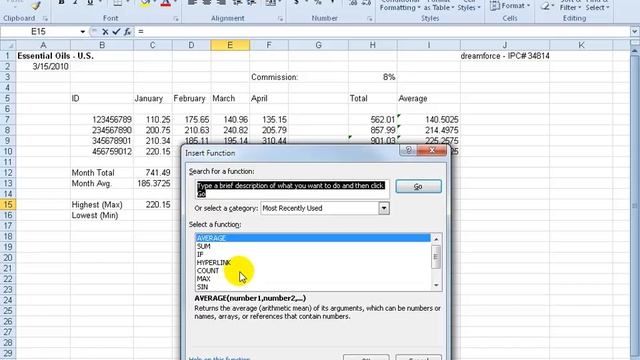Viewport: 640px width, 360px height.
Task: Close the Insert Function dialog
Action: (432, 150)
